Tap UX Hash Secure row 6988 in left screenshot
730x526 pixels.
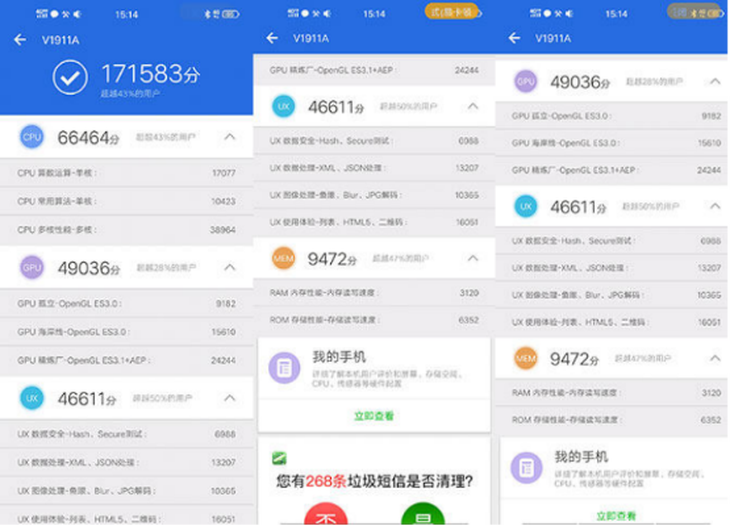127,434
